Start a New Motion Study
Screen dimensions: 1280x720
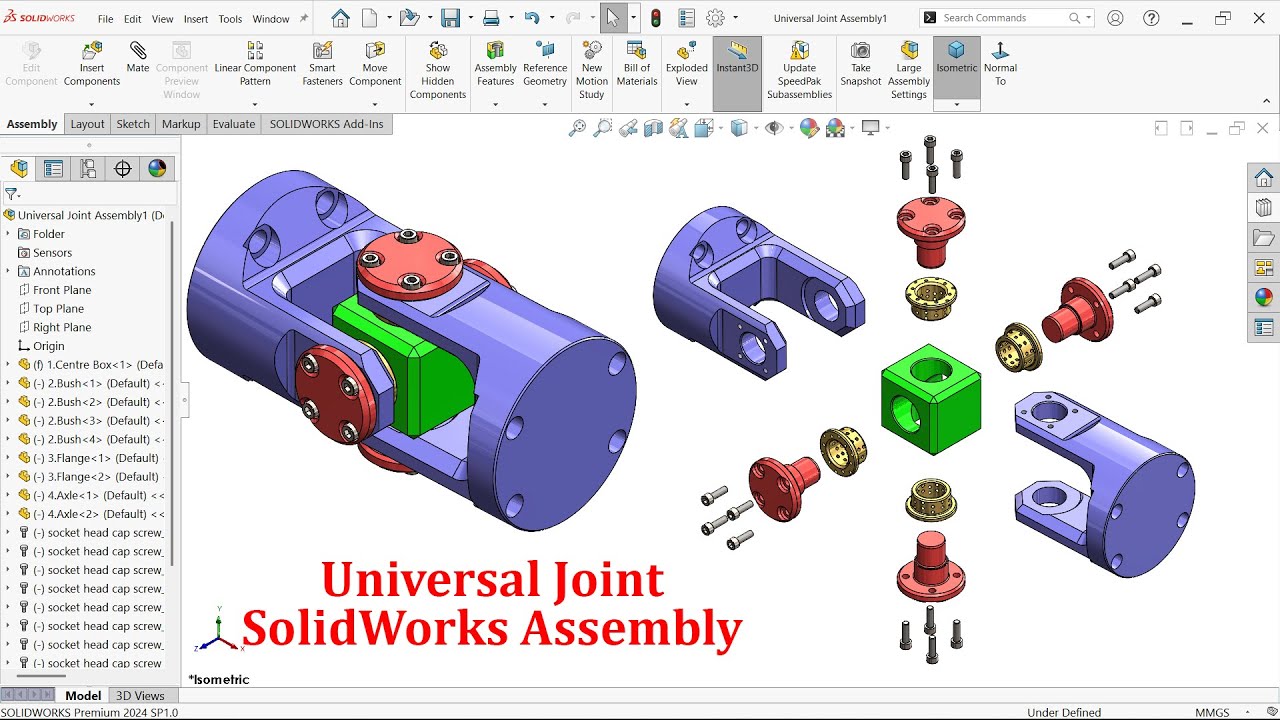592,70
